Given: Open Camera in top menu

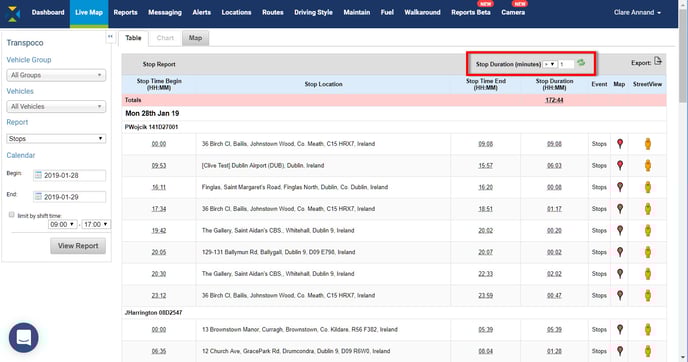Looking at the screenshot, I should (x=513, y=12).
